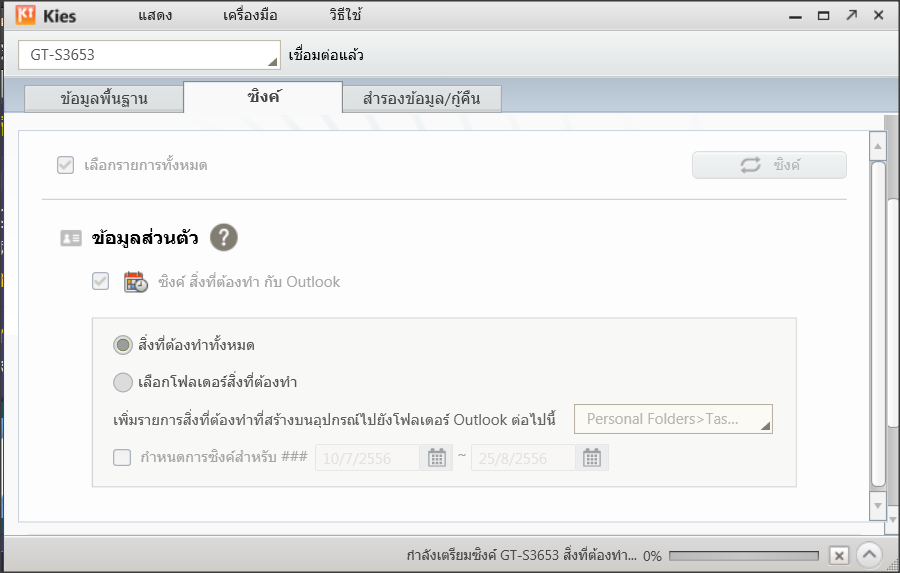Enable the กำหนดการซิงค์สำหรับ checkbox
The image size is (900, 573).
[122, 458]
